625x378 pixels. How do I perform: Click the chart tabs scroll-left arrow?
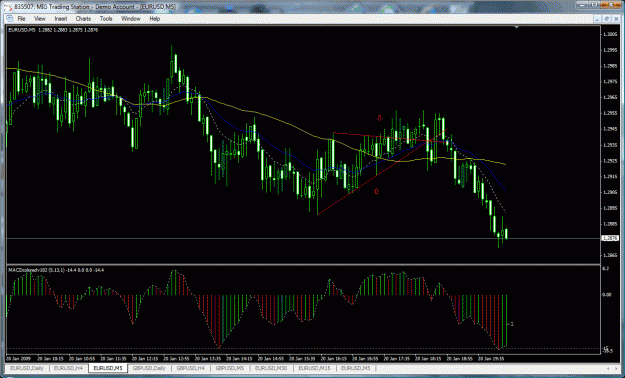pyautogui.click(x=608, y=368)
